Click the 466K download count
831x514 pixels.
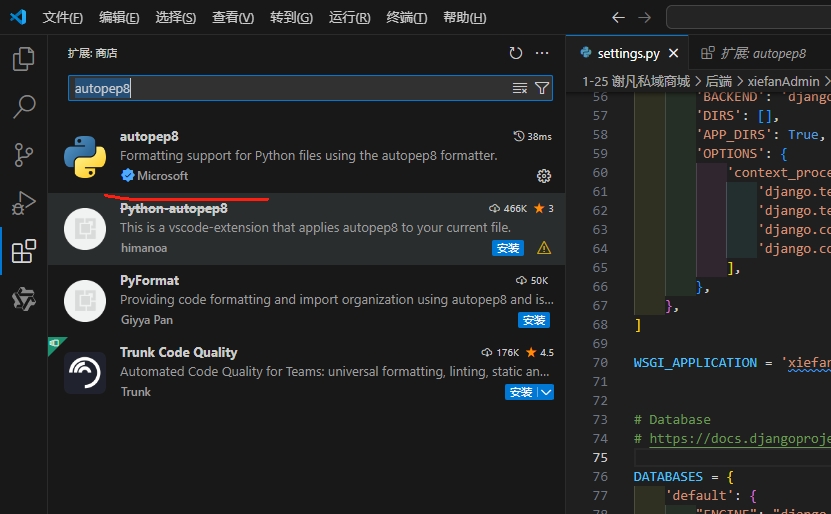tap(508, 209)
